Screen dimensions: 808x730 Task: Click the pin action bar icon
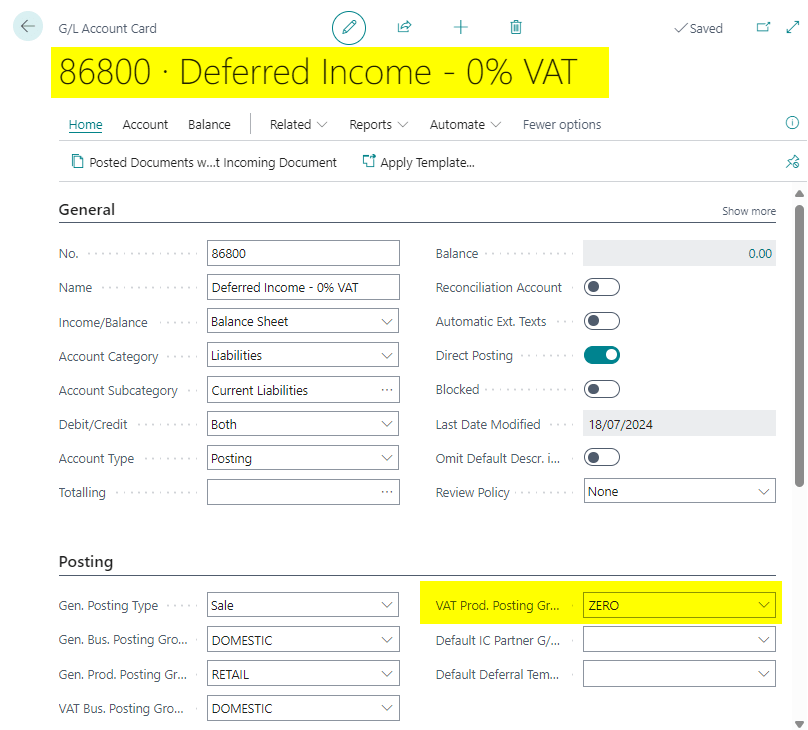click(792, 162)
